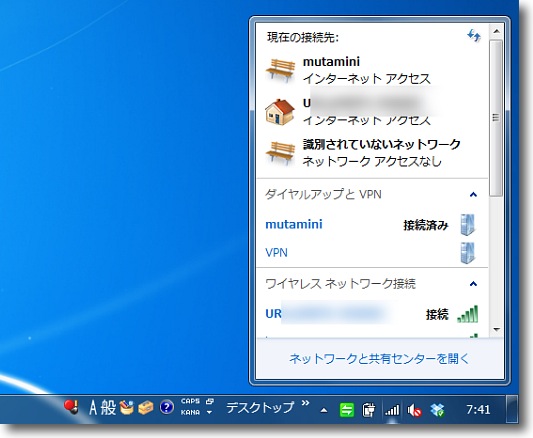Image resolution: width=533 pixels, height=438 pixels.
Task: Collapse the ワイヤレス ネットワーク接続 section
Action: point(473,284)
